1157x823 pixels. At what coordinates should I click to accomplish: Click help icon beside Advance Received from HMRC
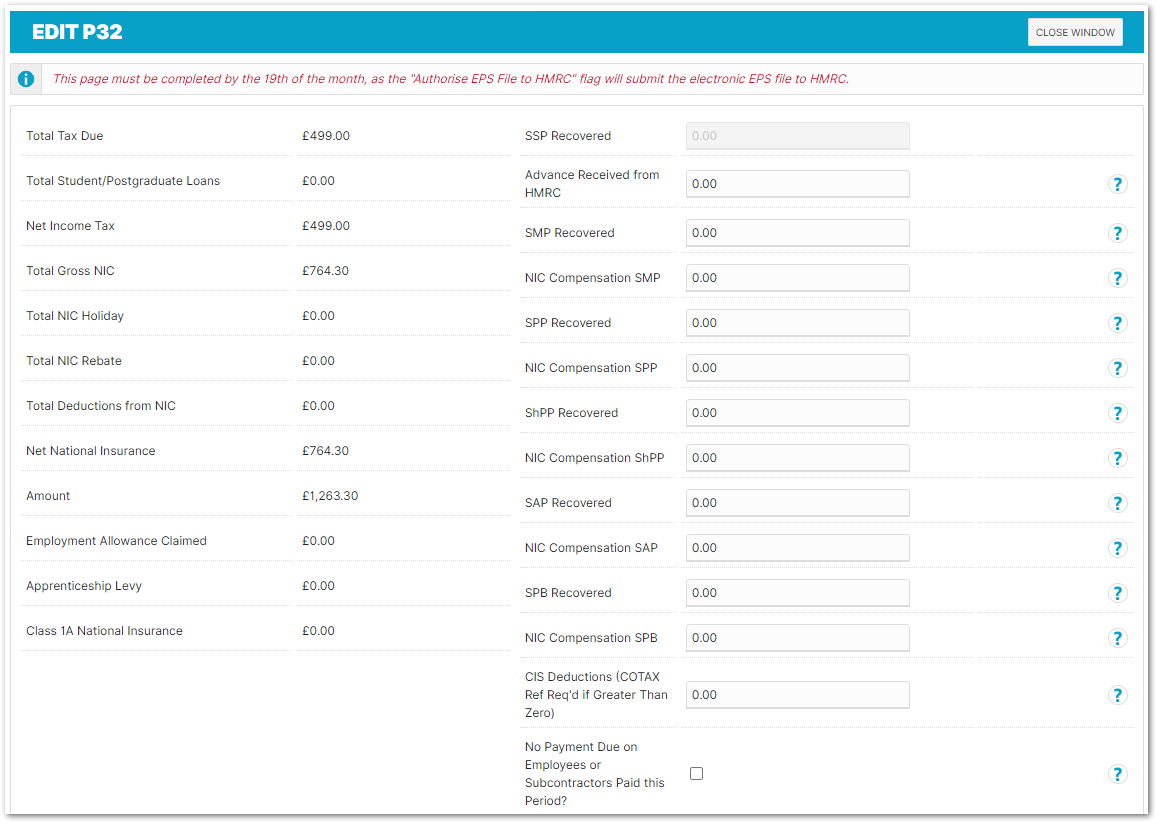coord(1117,184)
